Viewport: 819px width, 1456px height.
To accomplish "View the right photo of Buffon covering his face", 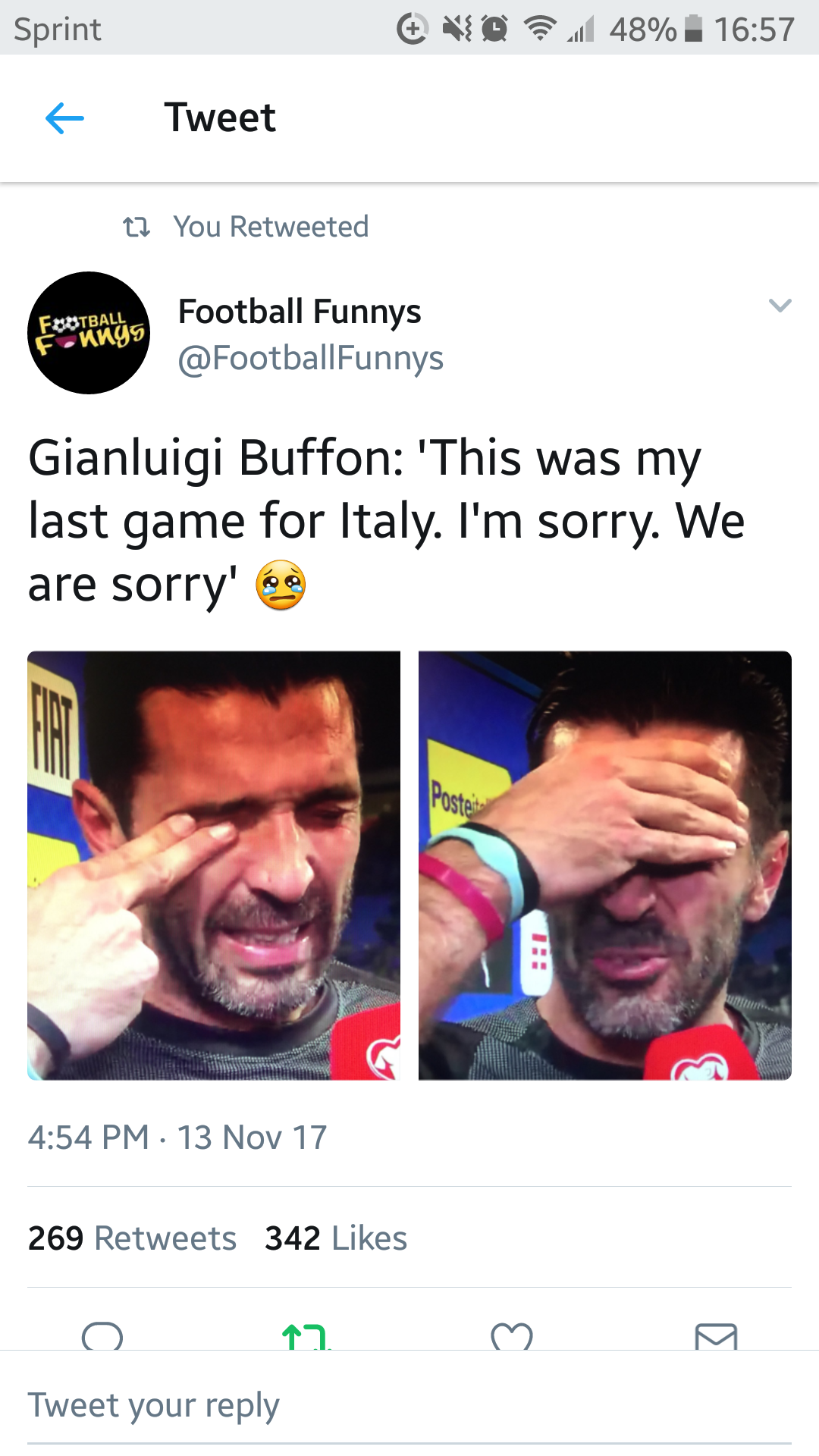I will click(605, 865).
